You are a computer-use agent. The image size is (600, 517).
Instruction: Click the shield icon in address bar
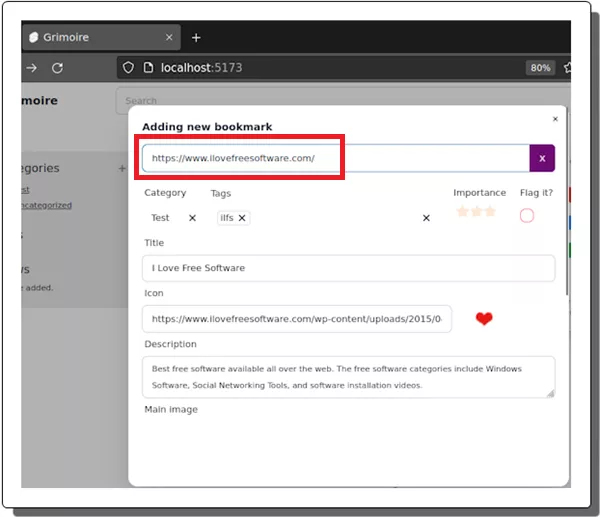coord(127,68)
